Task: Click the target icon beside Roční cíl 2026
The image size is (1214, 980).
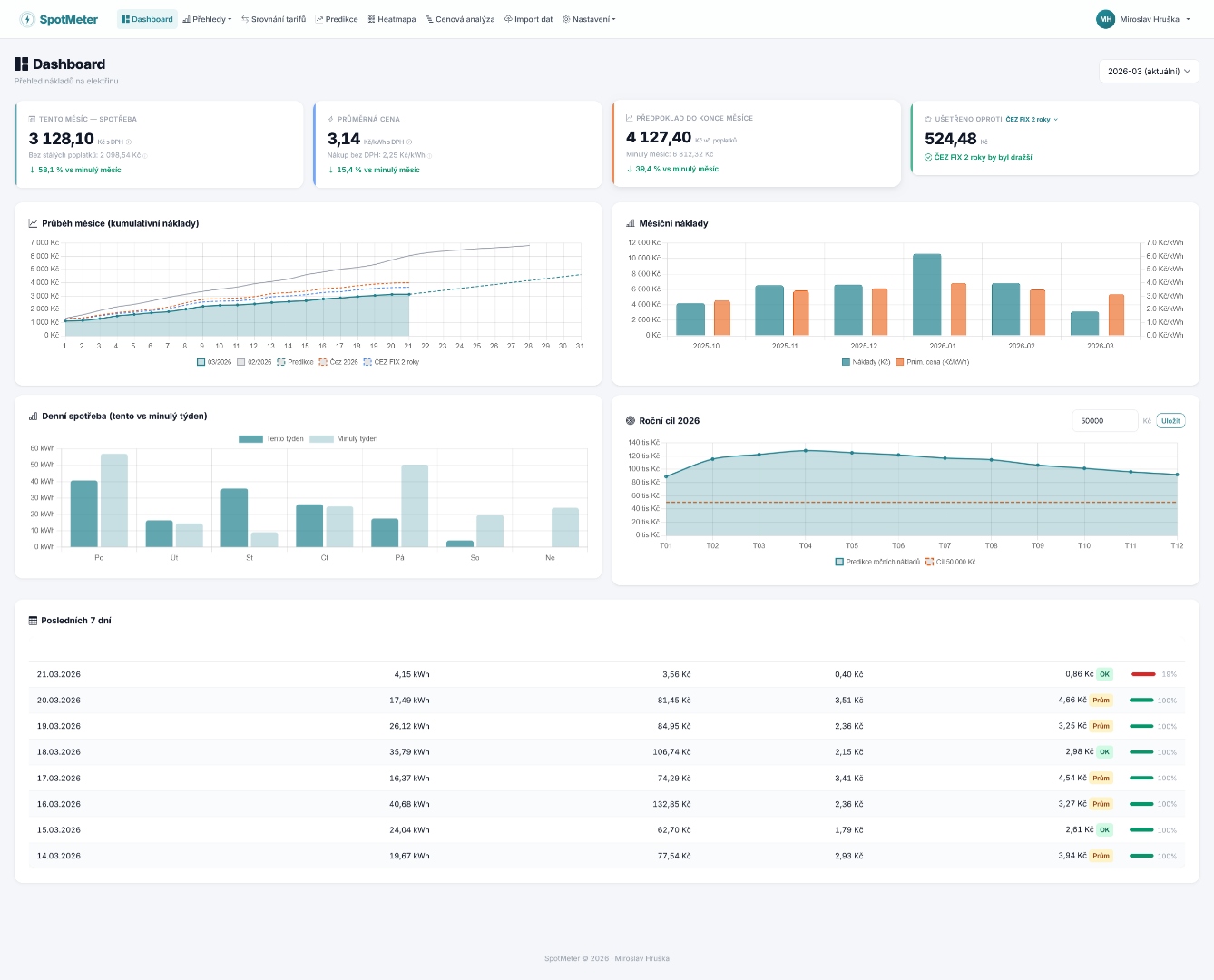Action: [631, 420]
